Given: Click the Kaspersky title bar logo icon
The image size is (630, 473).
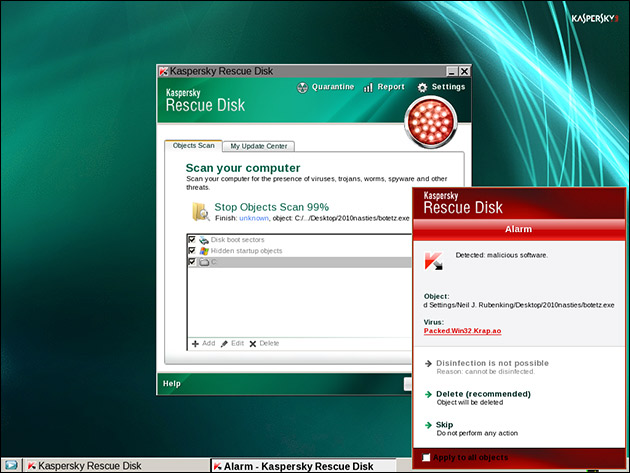Looking at the screenshot, I should tap(163, 72).
